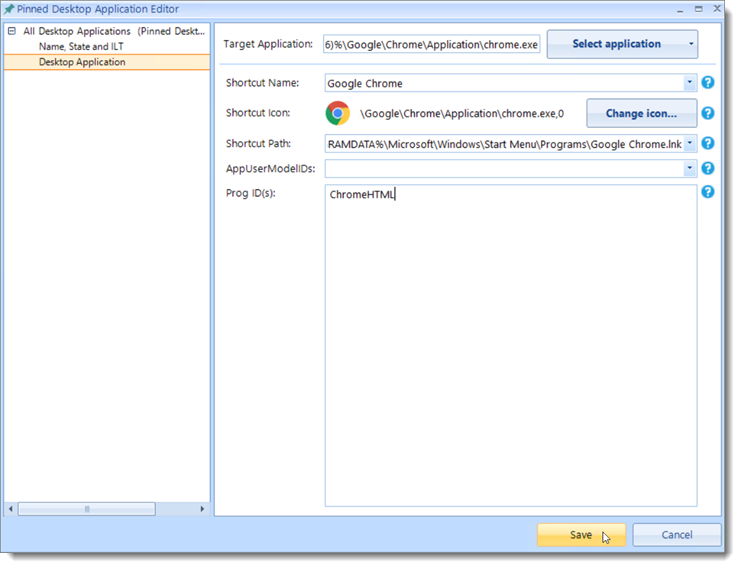The height and width of the screenshot is (568, 740).
Task: Click the tree scrollbar left arrow
Action: [x=10, y=509]
